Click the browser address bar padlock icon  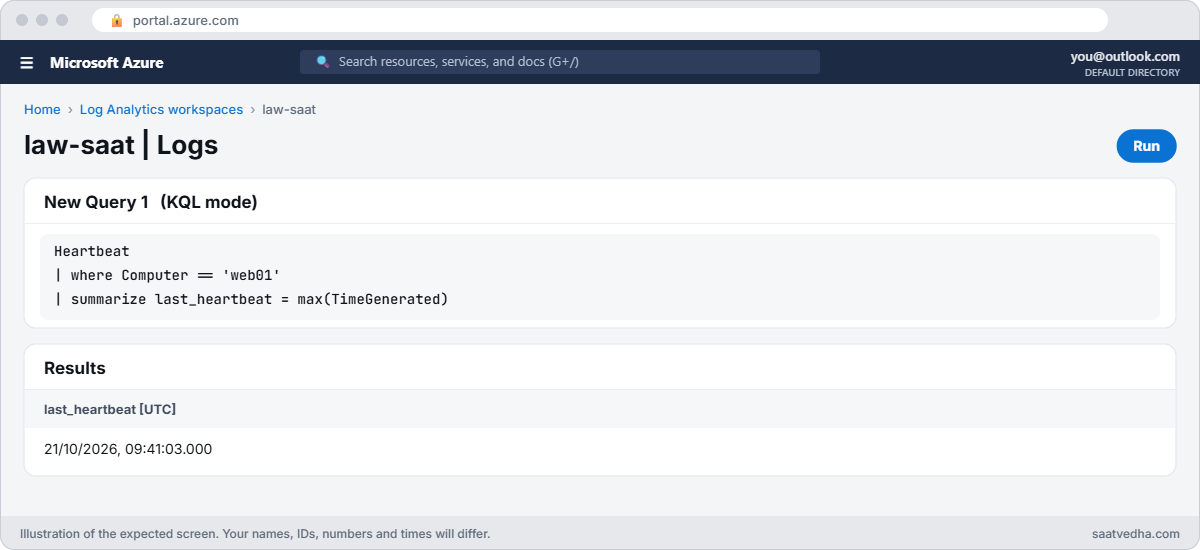(117, 20)
